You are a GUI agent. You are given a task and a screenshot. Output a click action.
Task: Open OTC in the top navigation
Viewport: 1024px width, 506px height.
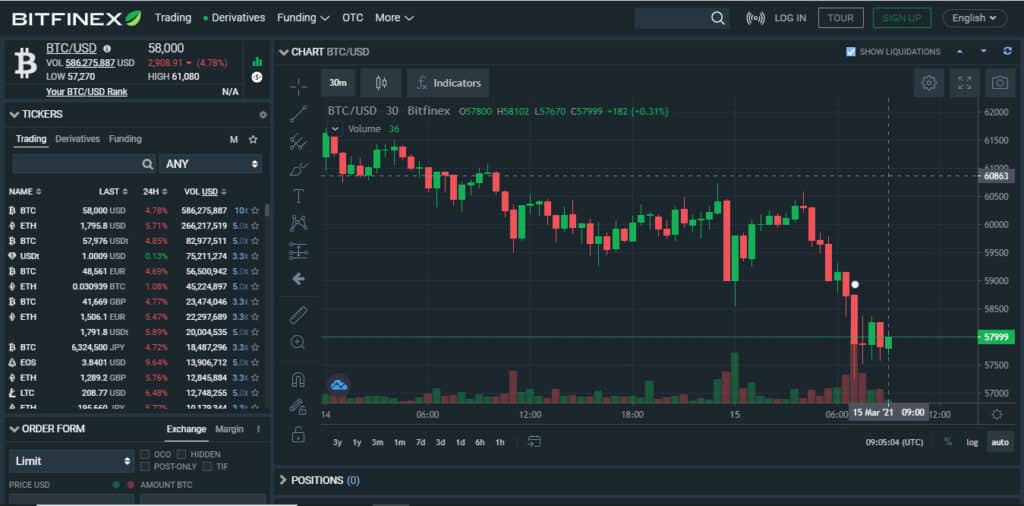click(x=353, y=18)
